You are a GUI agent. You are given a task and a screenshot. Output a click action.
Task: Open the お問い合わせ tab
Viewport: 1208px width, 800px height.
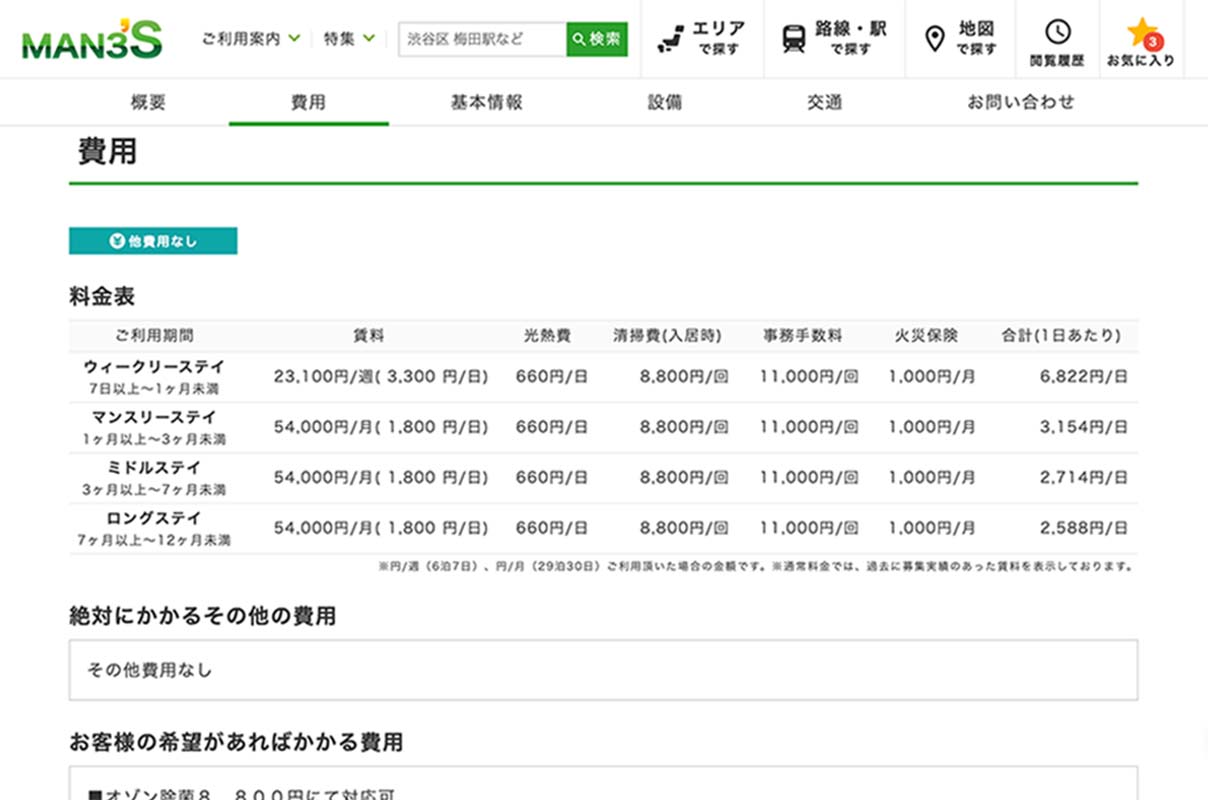[1021, 102]
